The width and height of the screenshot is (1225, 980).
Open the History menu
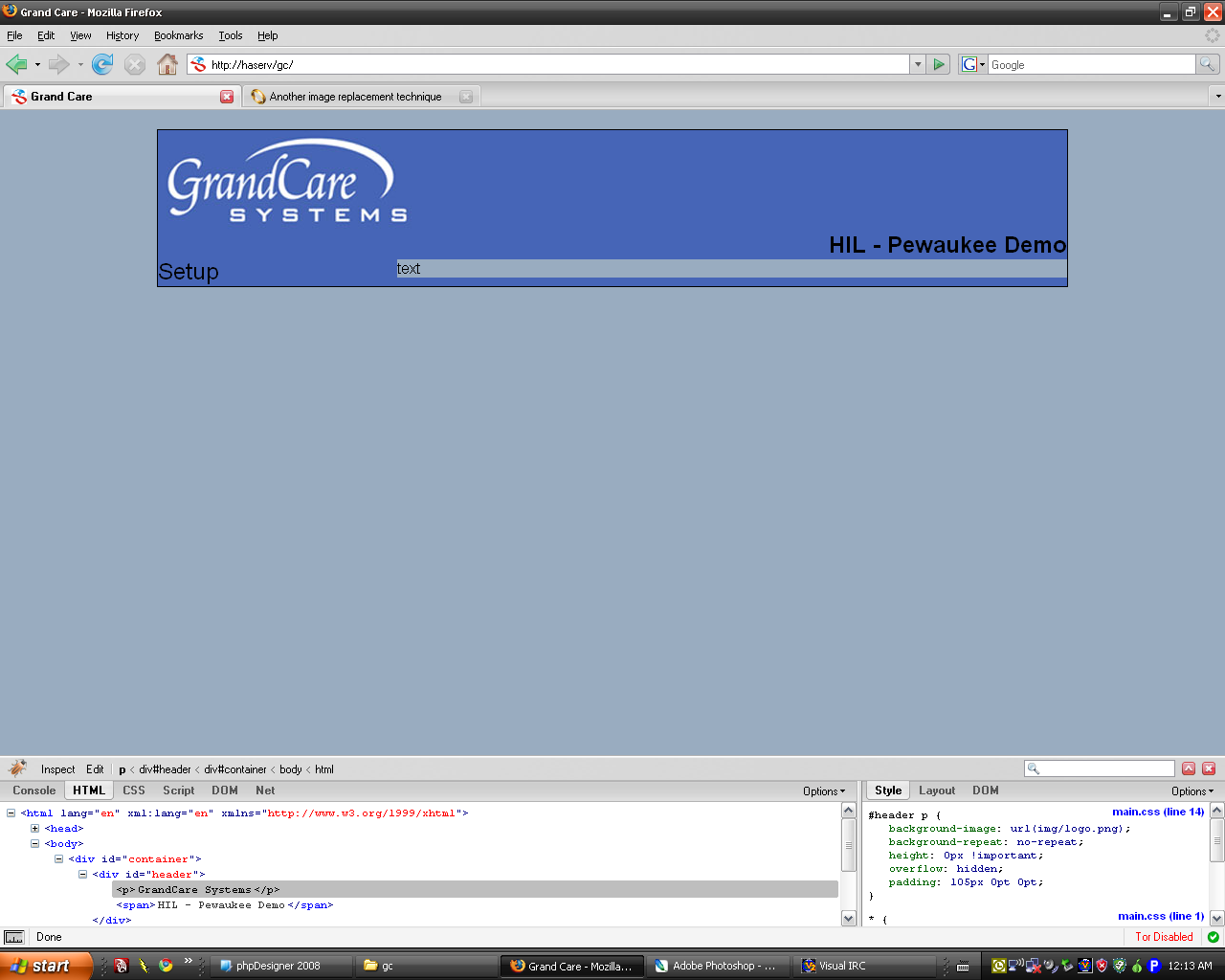pyautogui.click(x=122, y=35)
